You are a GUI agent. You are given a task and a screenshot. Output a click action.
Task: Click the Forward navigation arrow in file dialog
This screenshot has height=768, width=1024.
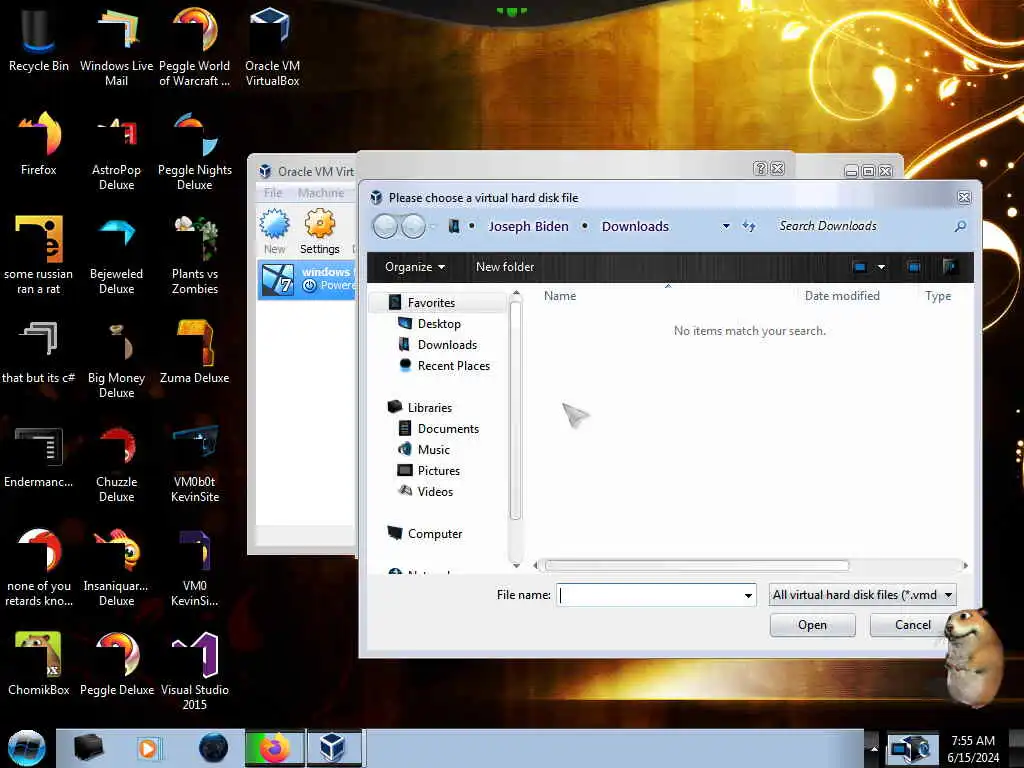point(413,227)
